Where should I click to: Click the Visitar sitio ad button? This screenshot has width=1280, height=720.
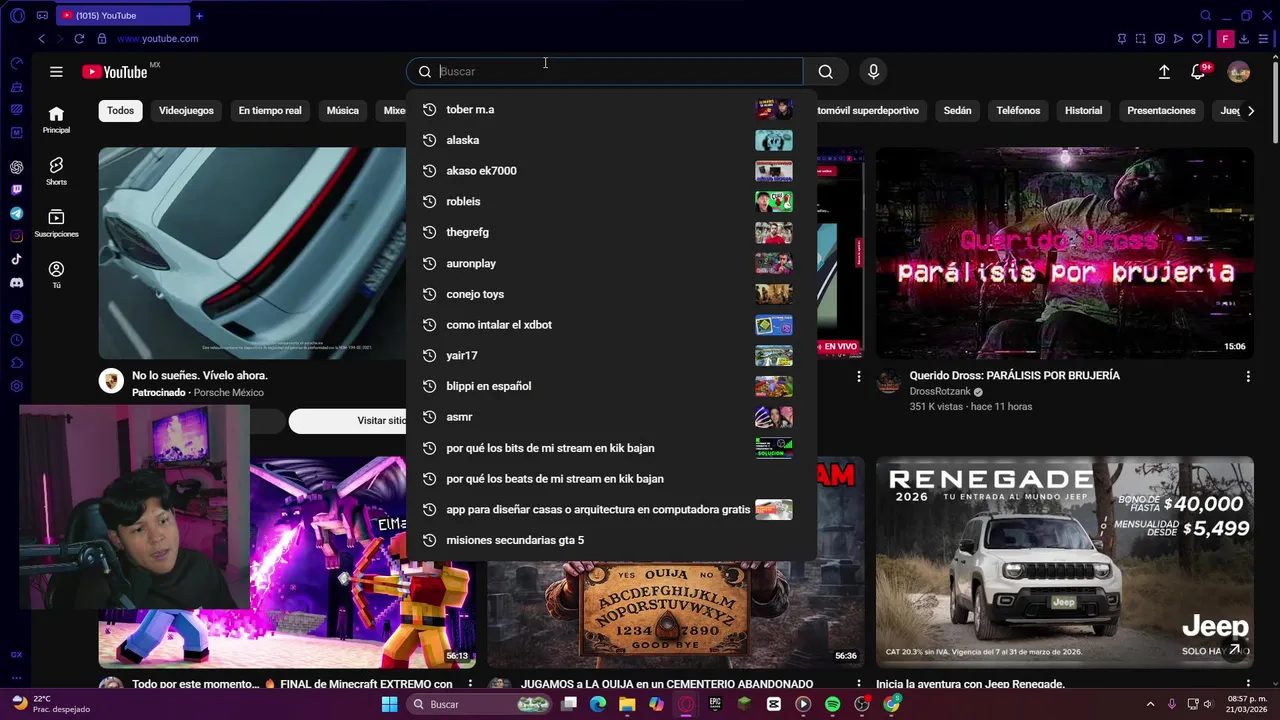(381, 421)
